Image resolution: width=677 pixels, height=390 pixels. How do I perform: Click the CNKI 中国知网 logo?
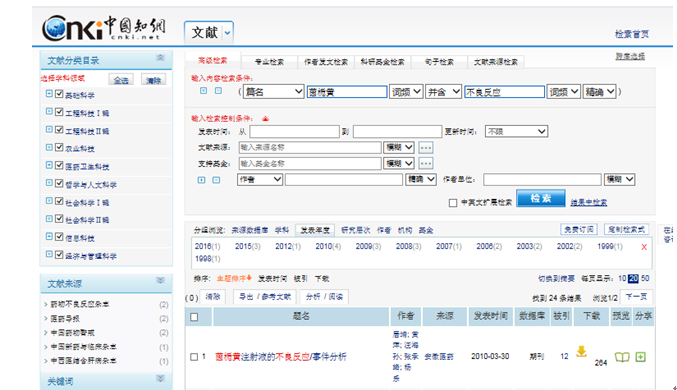point(104,28)
